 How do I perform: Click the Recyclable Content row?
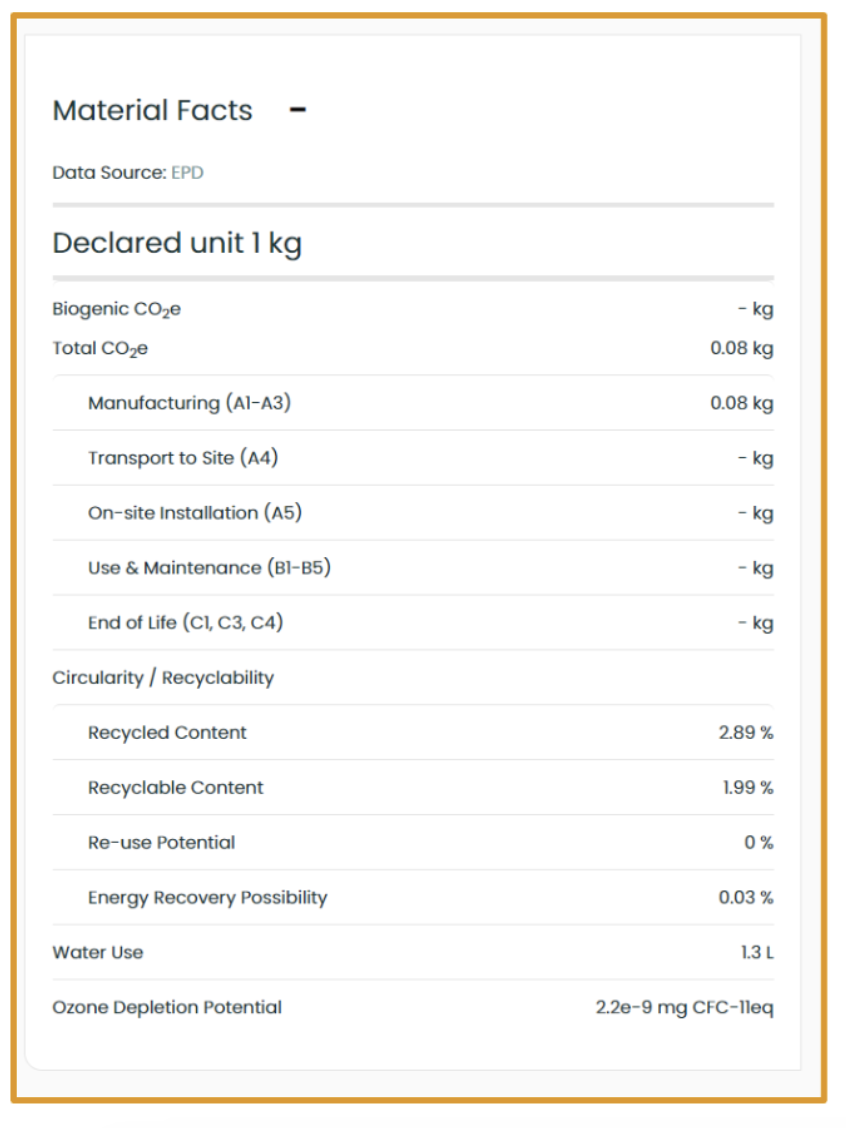coord(176,788)
